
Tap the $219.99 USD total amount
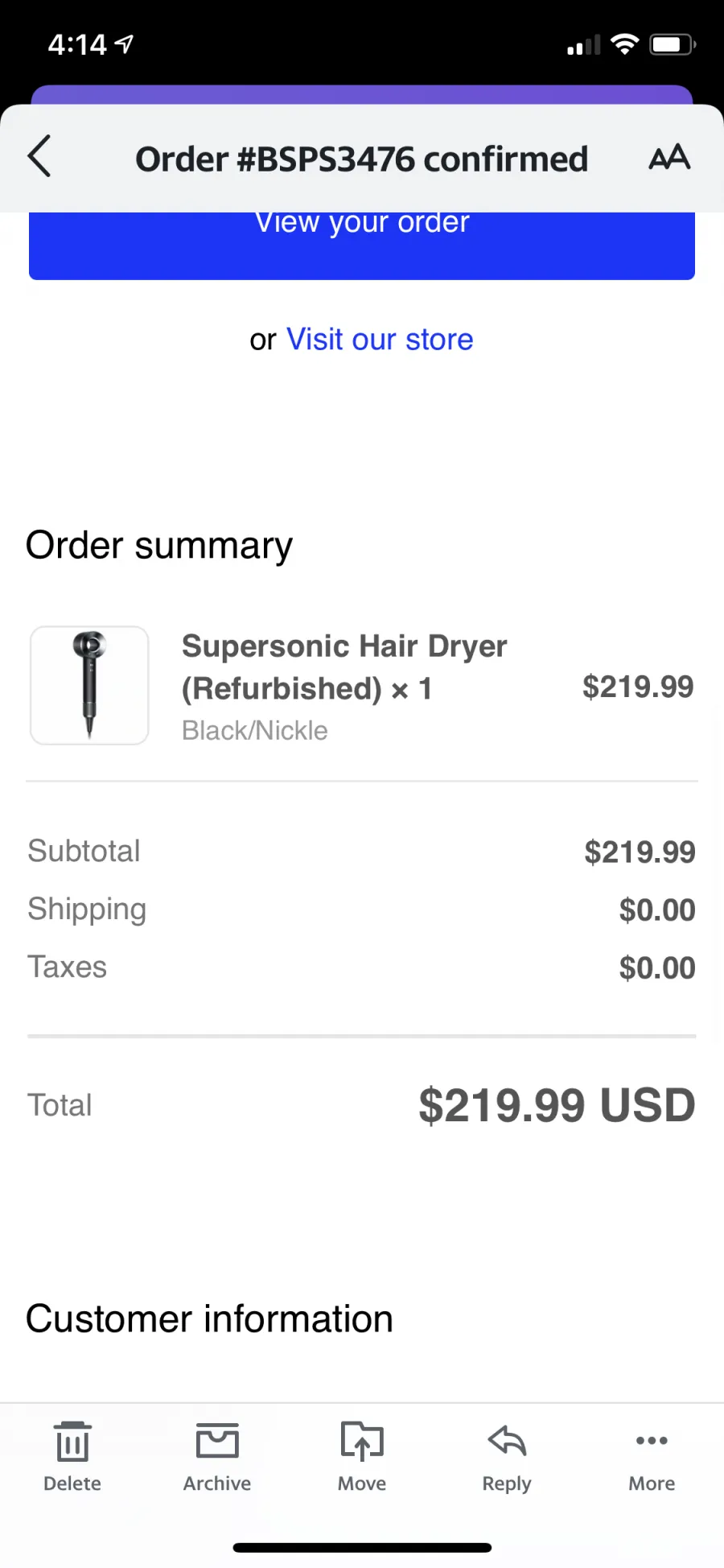pyautogui.click(x=557, y=1105)
